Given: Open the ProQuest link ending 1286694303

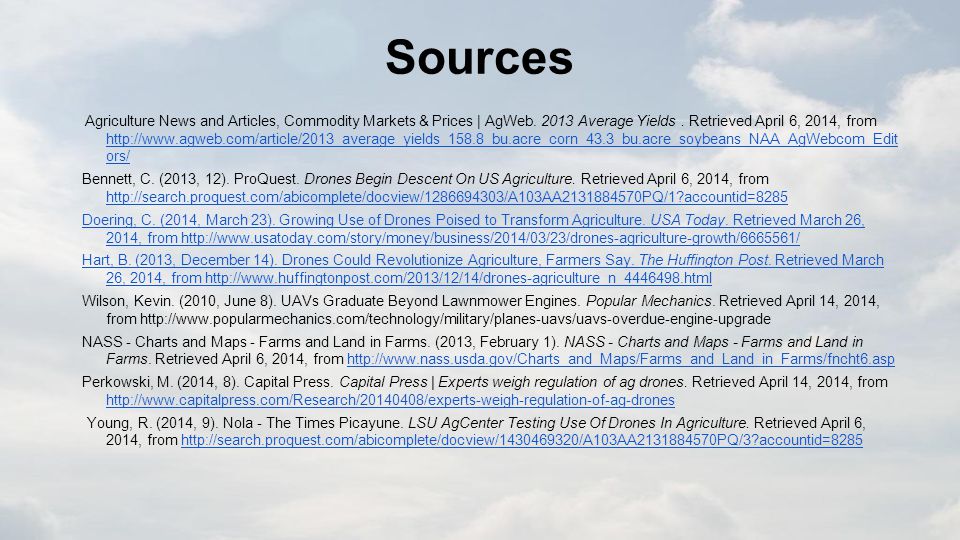Looking at the screenshot, I should (447, 197).
